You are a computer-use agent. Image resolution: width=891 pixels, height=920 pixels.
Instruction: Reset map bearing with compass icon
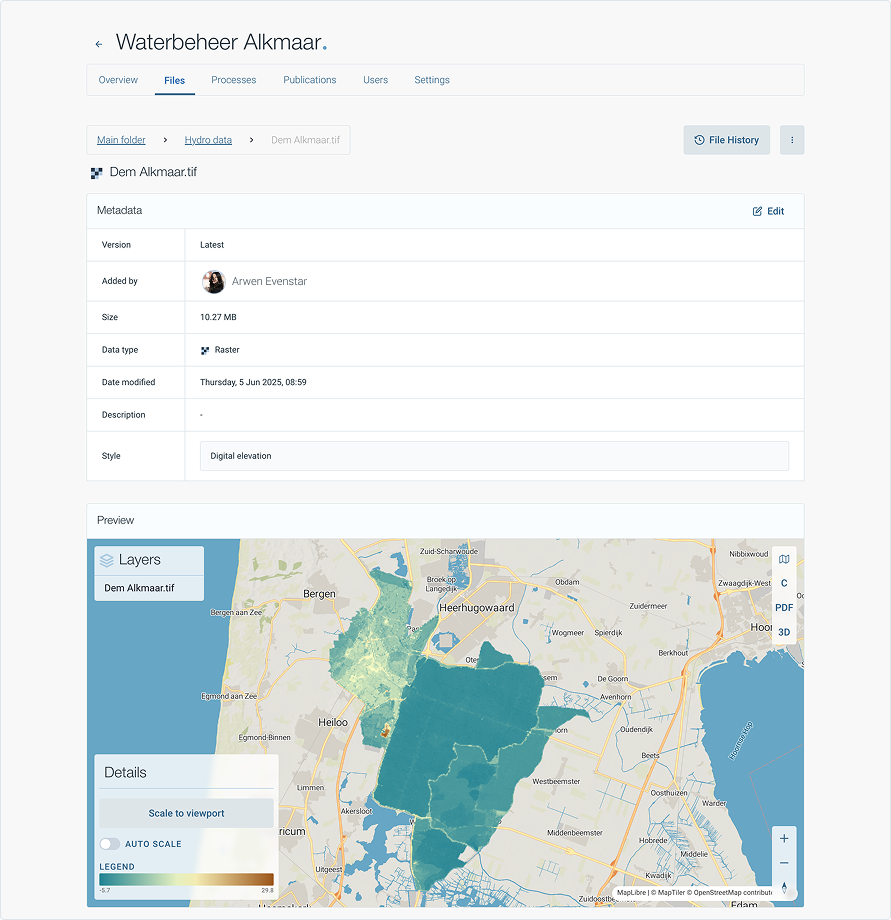784,887
